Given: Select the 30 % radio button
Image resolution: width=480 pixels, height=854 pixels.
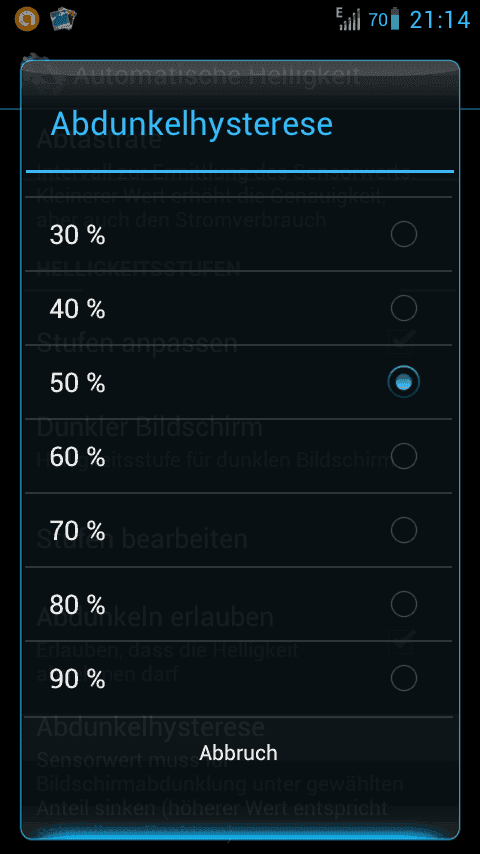Looking at the screenshot, I should coord(404,234).
